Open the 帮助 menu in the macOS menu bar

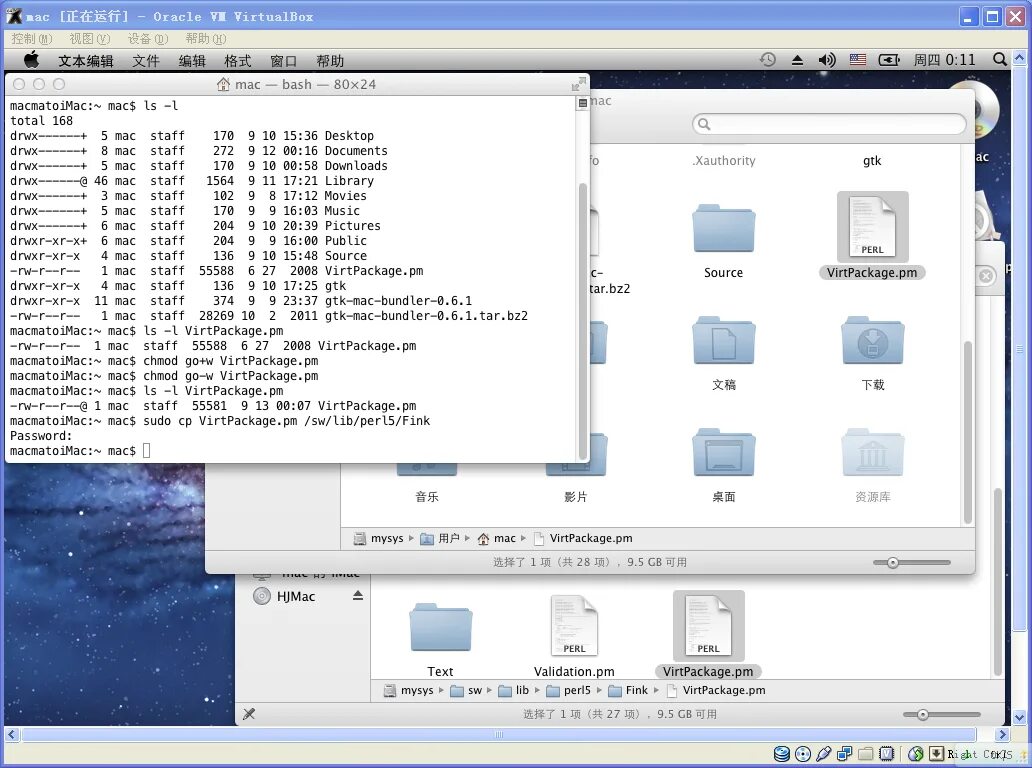click(x=330, y=61)
